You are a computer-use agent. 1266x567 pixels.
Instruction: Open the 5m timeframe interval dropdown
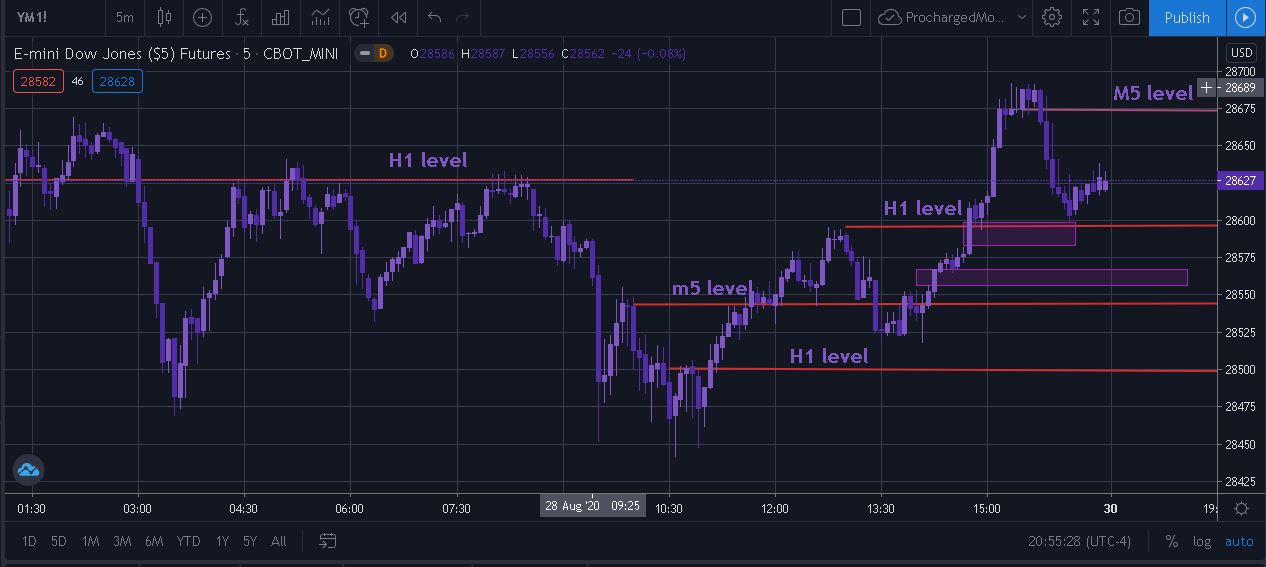(x=125, y=17)
